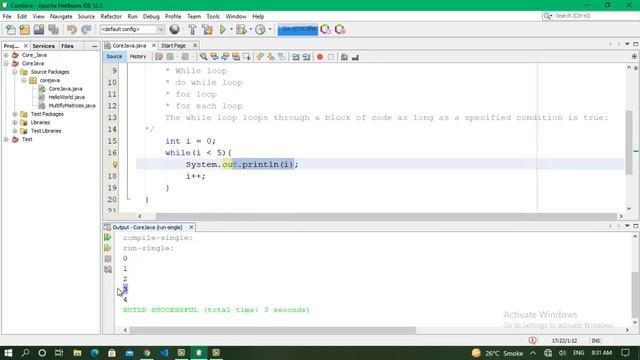
Task: Switch to the Services tab
Action: tap(44, 46)
